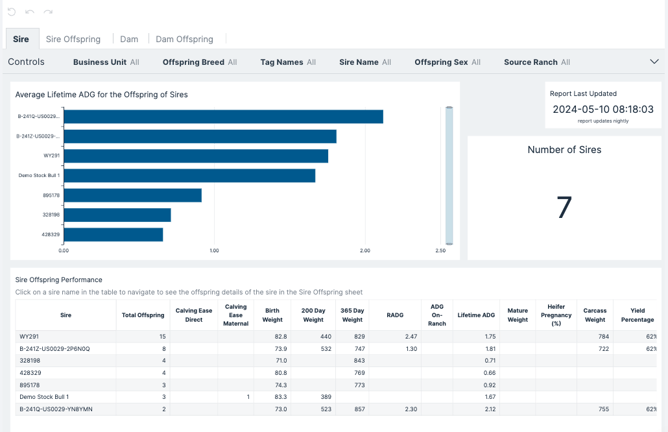
Task: Click sire name WY291 in the table
Action: (x=29, y=337)
